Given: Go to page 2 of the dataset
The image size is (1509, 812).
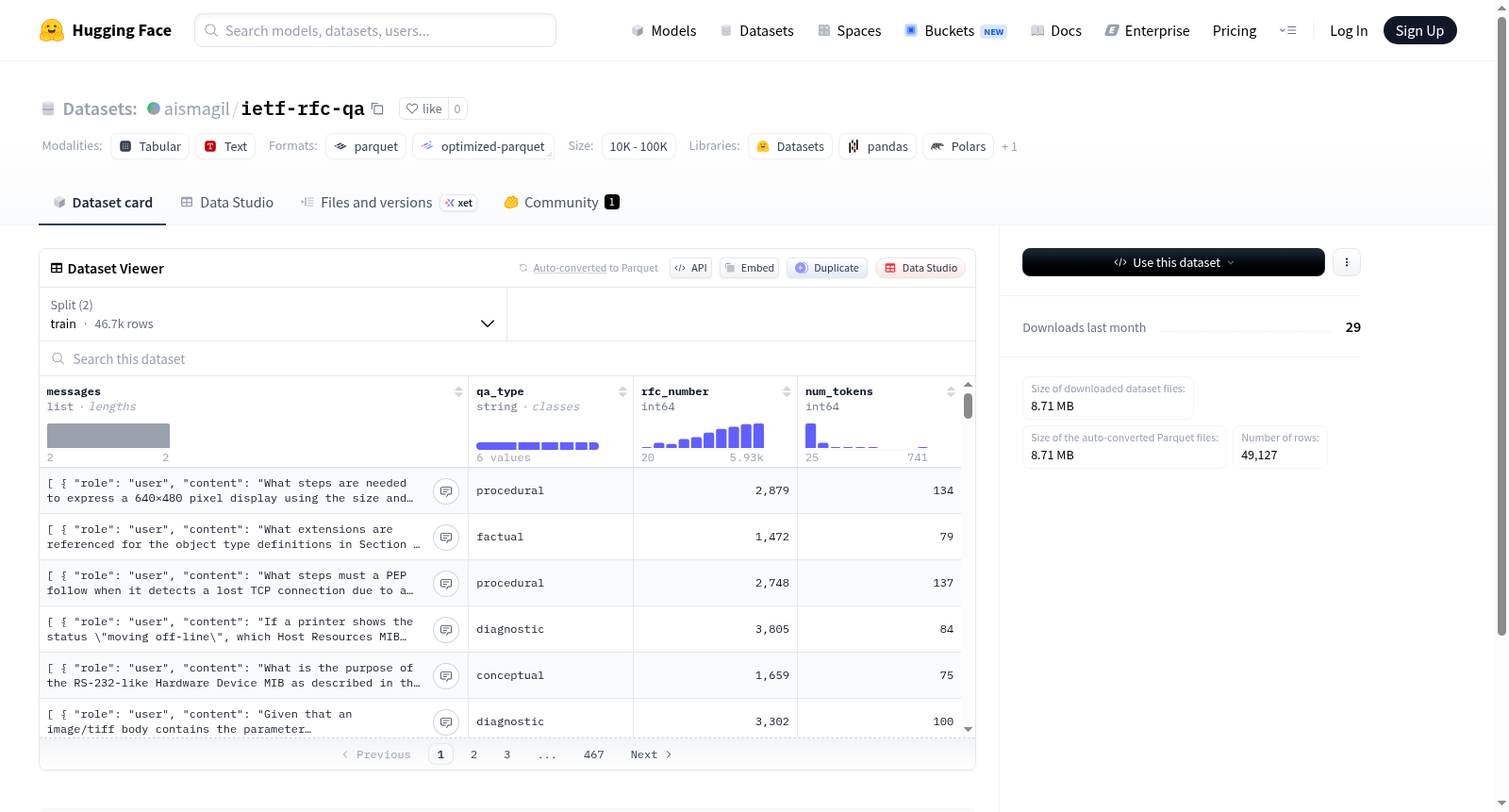Looking at the screenshot, I should point(473,754).
